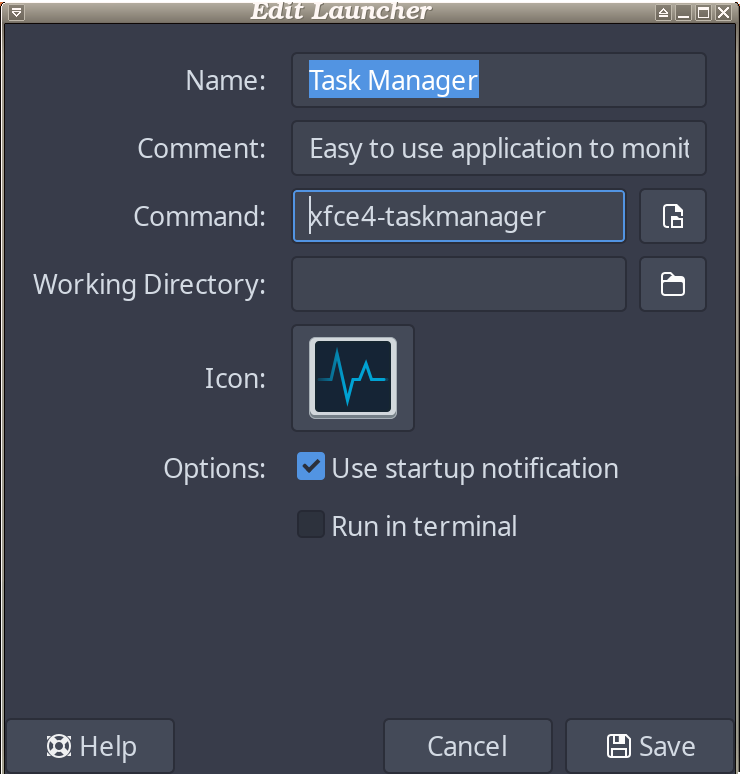Cancel editing the launcher
The width and height of the screenshot is (740, 780).
pyautogui.click(x=467, y=746)
